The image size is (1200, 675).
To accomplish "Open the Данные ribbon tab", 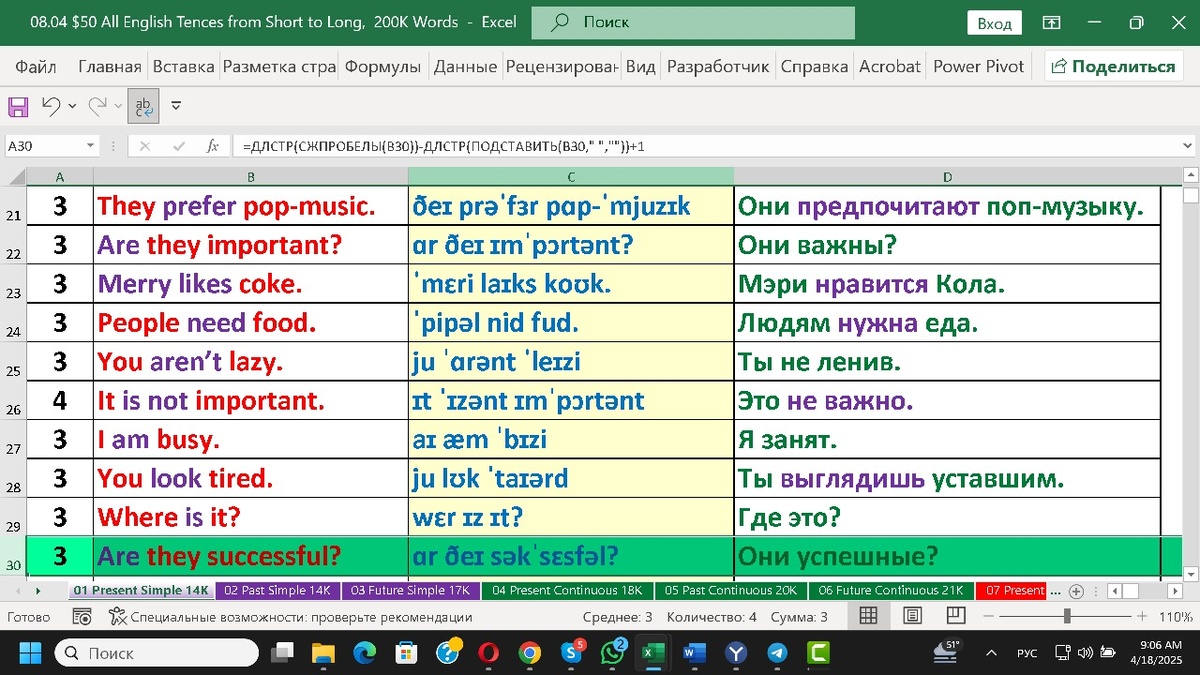I will (465, 67).
